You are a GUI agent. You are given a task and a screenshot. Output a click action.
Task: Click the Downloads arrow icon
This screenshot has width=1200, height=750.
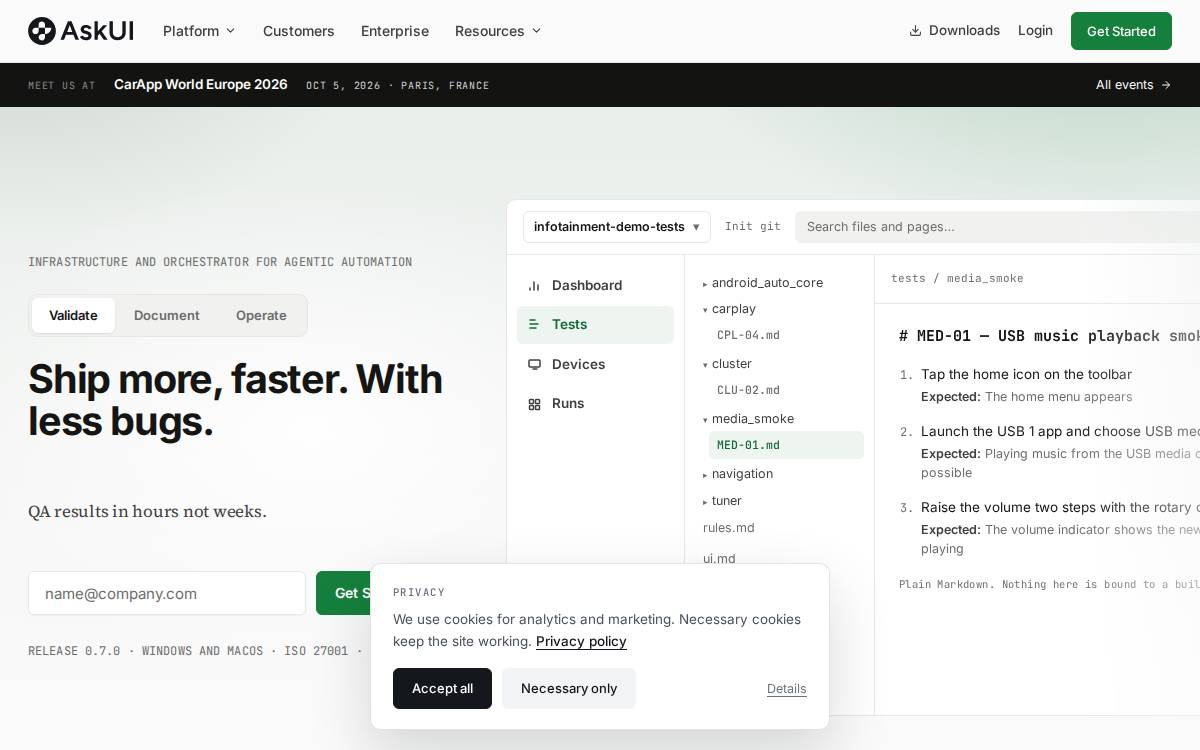coord(915,31)
